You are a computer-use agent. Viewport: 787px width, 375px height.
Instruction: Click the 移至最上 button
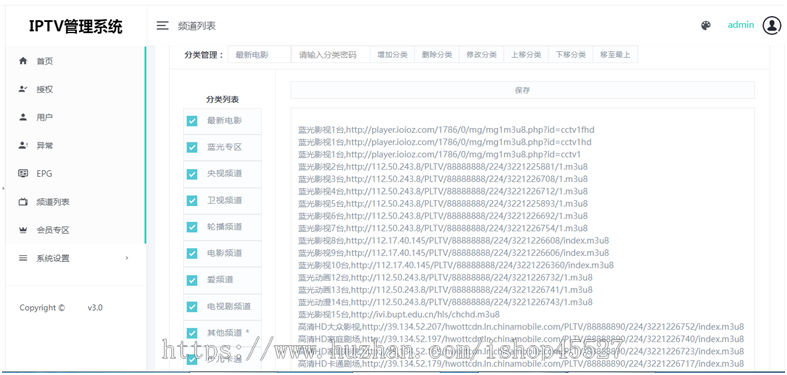pos(615,55)
